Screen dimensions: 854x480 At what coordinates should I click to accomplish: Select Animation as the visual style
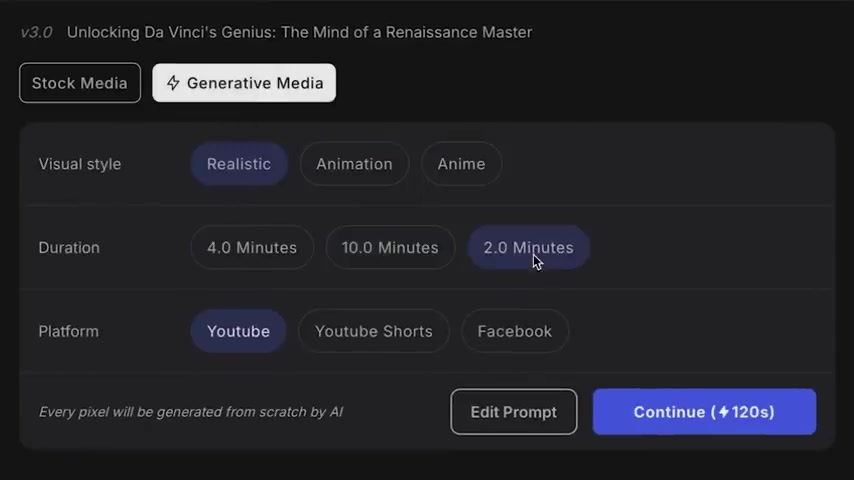354,164
